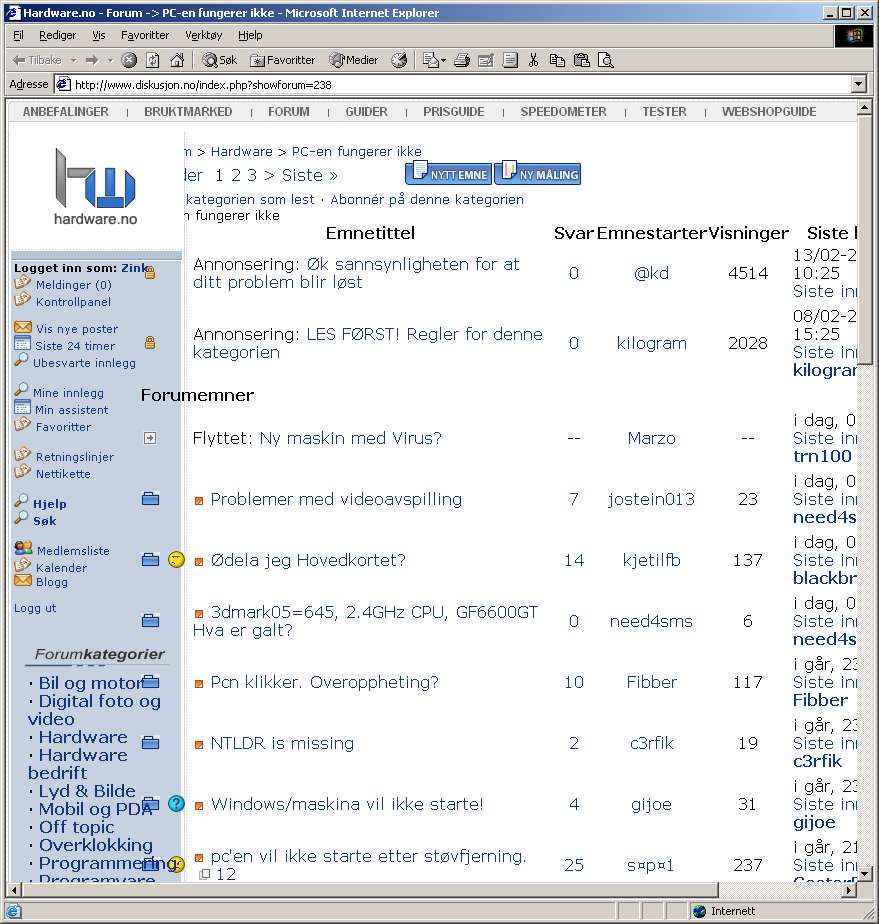Click the blue question-mark icon by Windows/maskina topic
The height and width of the screenshot is (924, 879).
tap(176, 803)
